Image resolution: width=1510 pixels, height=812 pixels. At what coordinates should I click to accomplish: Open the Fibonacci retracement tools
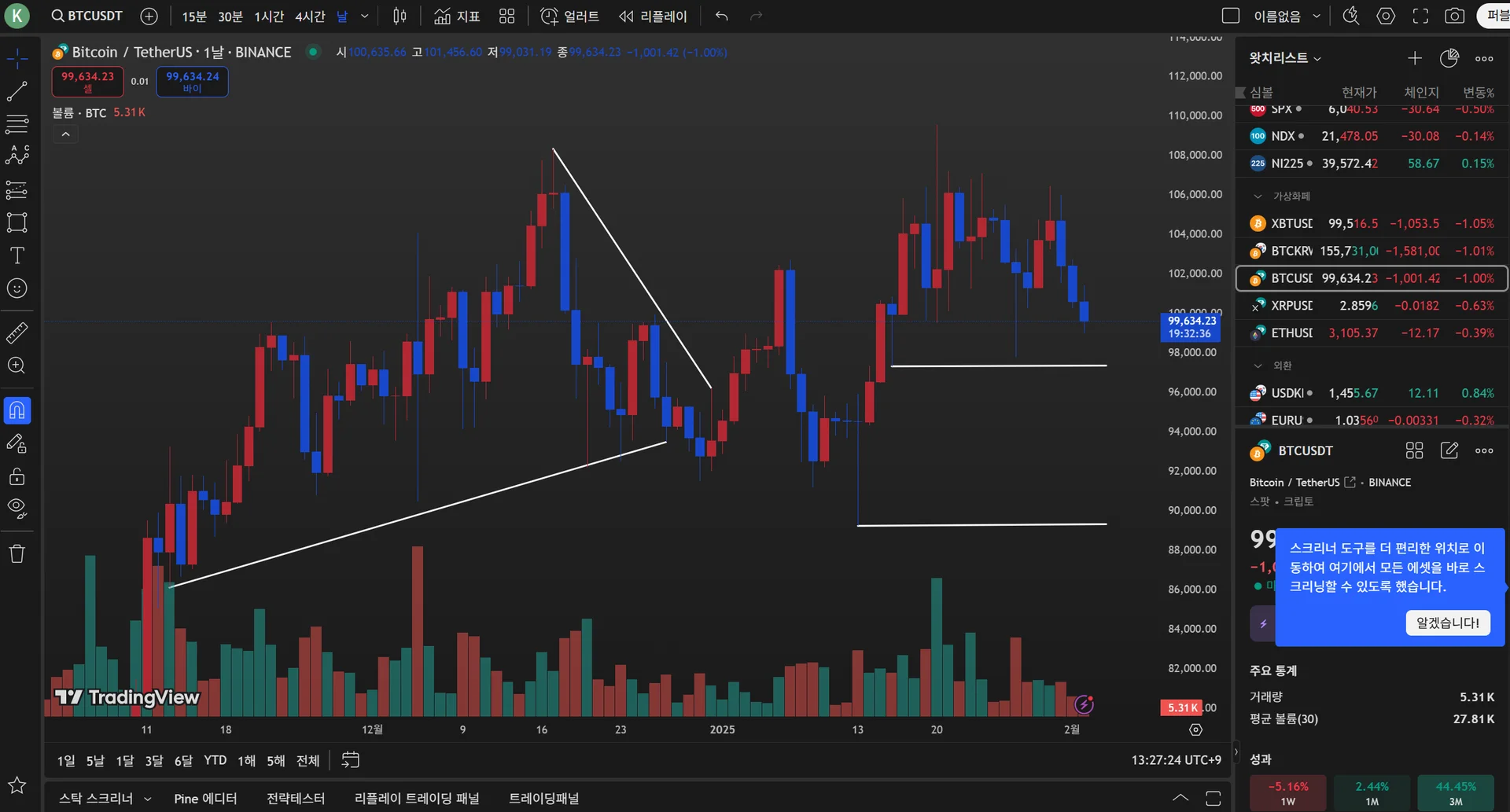pos(17,123)
